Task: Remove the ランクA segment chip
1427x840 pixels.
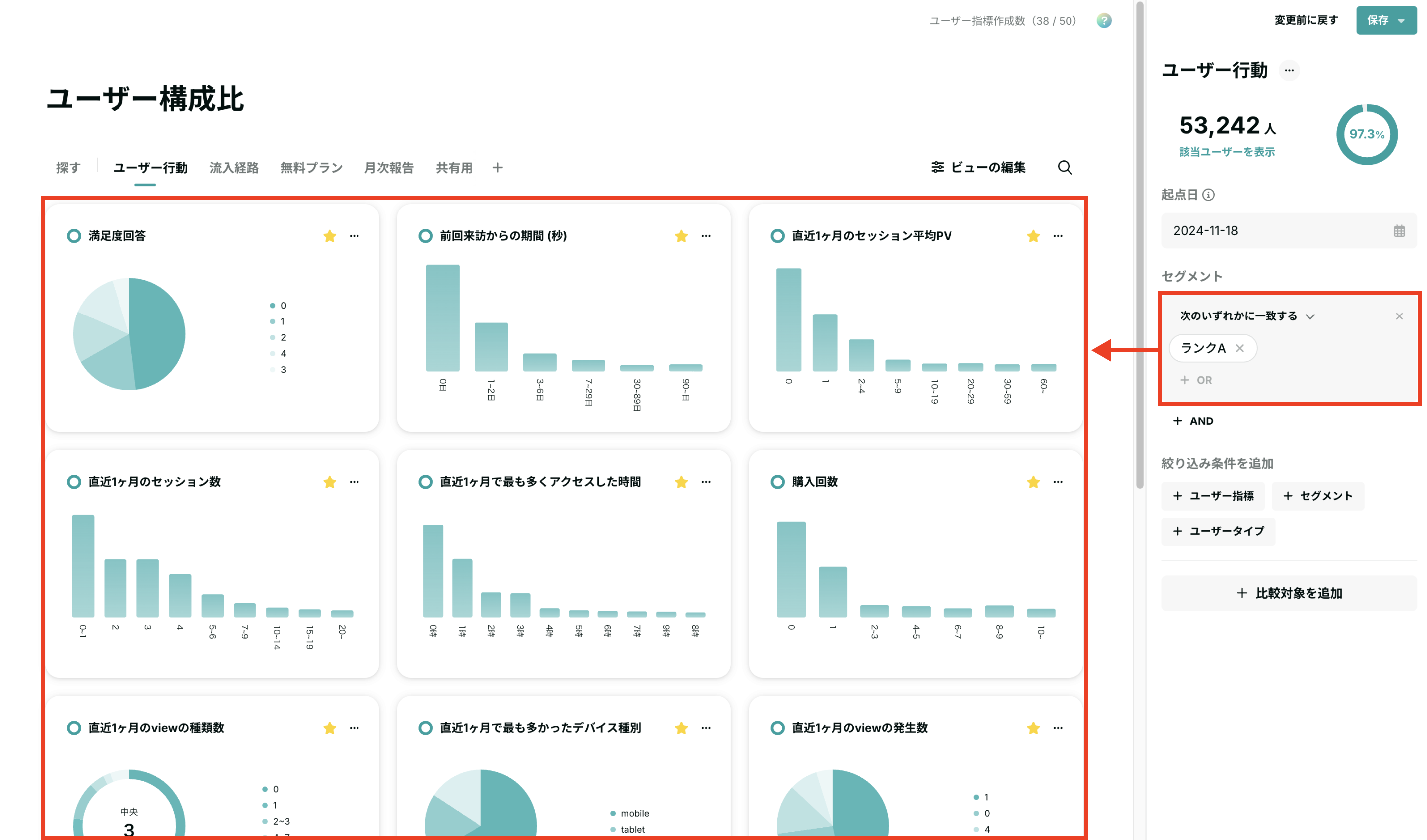Action: tap(1240, 348)
